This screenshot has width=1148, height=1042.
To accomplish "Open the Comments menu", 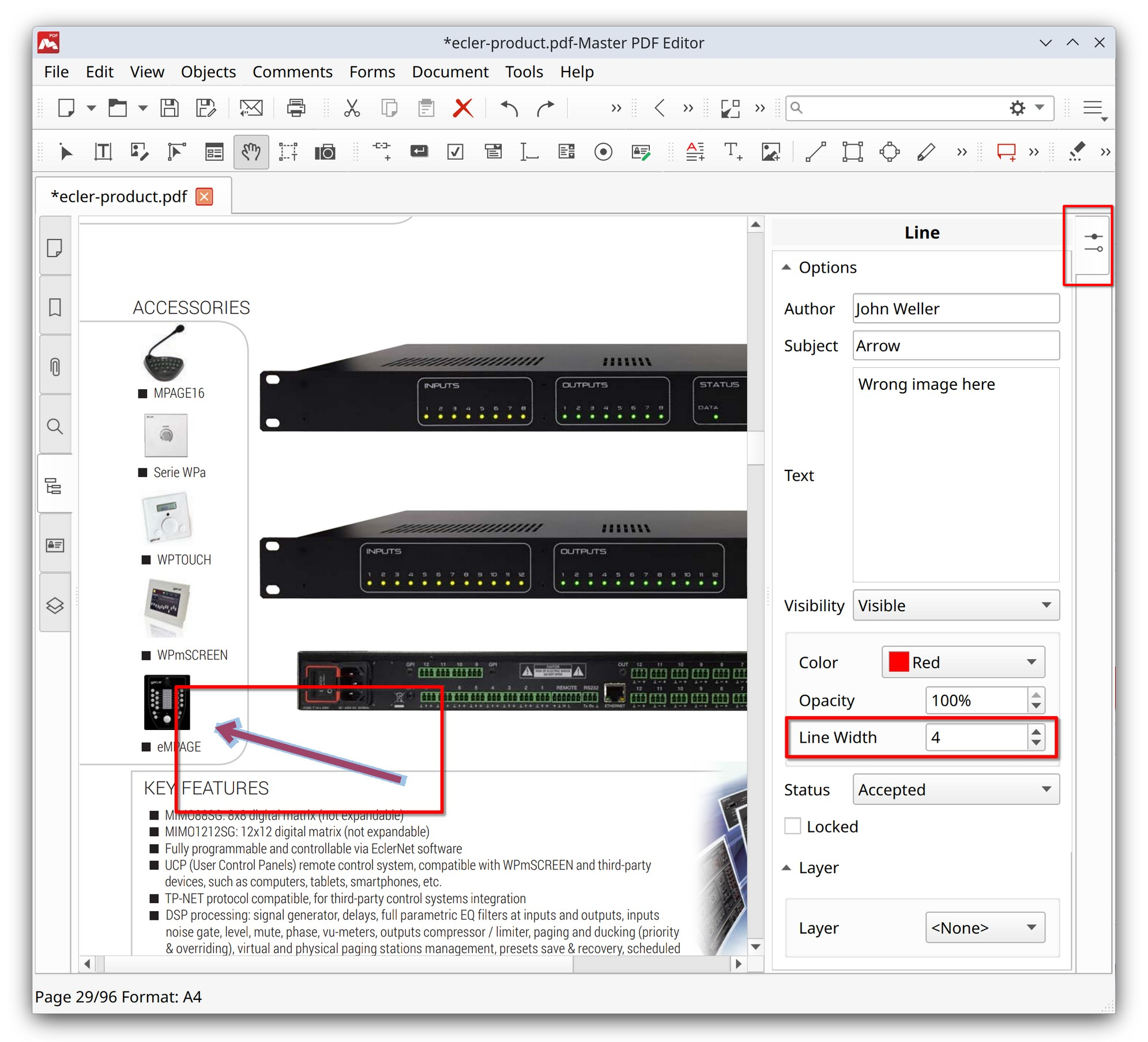I will (292, 72).
